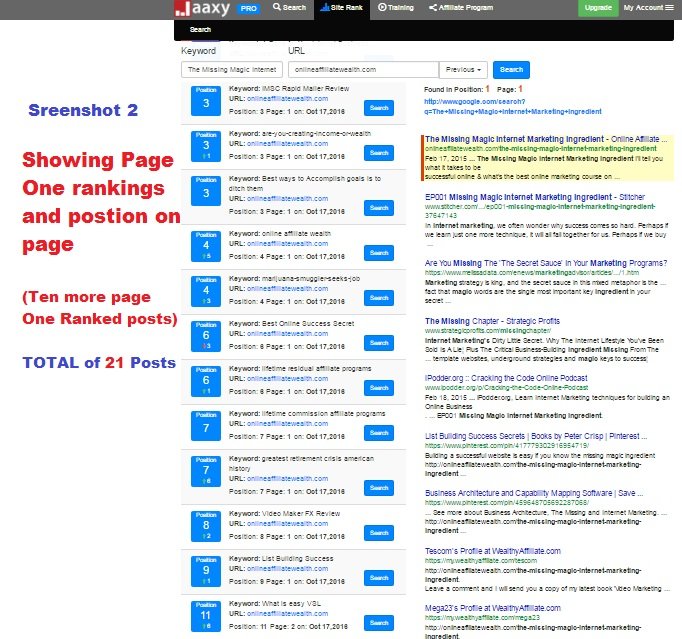Open My Account menu

click(648, 7)
